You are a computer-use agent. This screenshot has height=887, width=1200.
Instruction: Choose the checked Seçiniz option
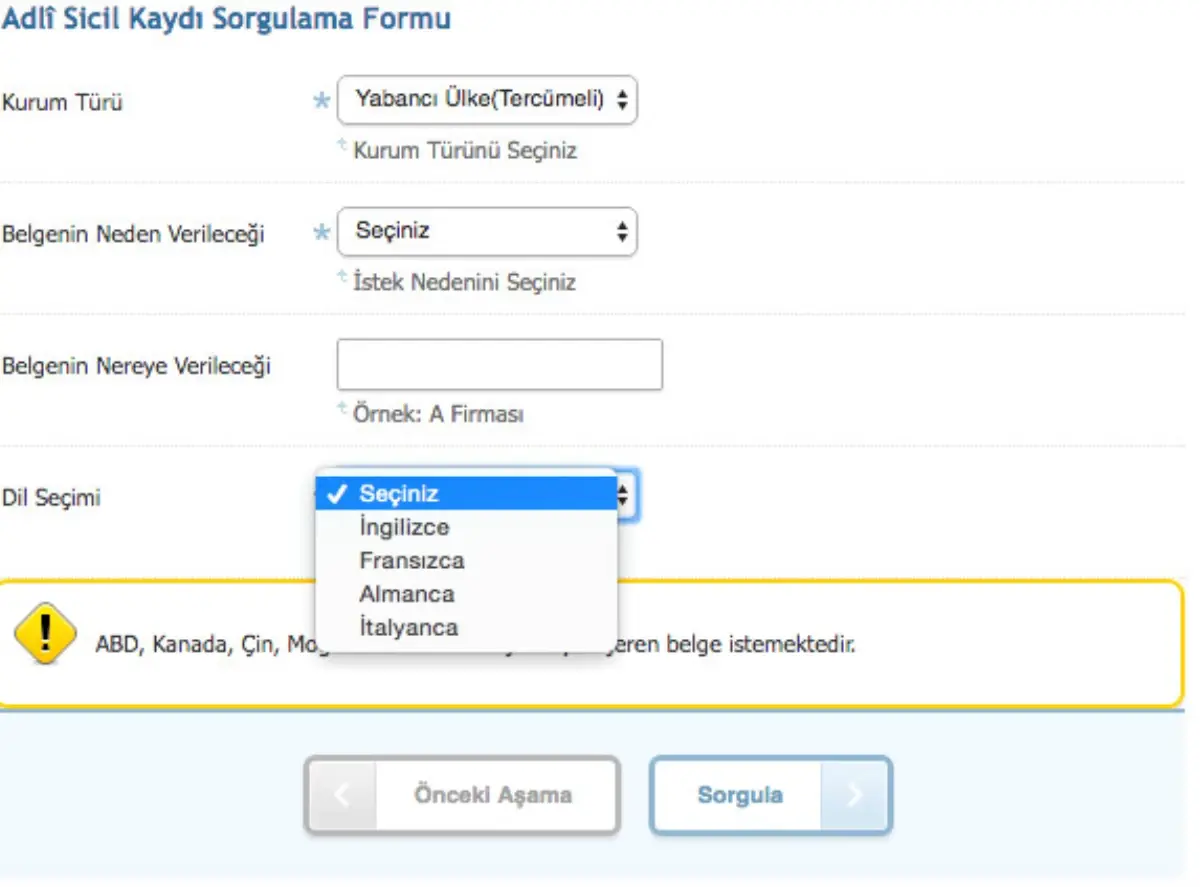[x=399, y=493]
